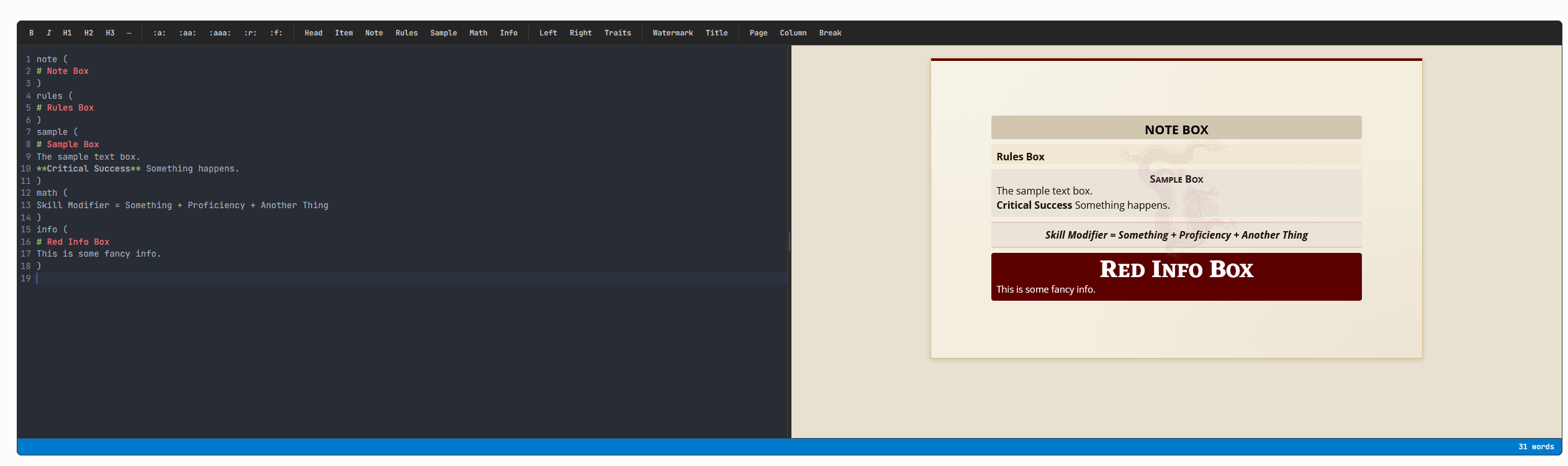Click 'This is some fancy info.' editor line
Image resolution: width=1568 pixels, height=466 pixels.
pos(99,254)
